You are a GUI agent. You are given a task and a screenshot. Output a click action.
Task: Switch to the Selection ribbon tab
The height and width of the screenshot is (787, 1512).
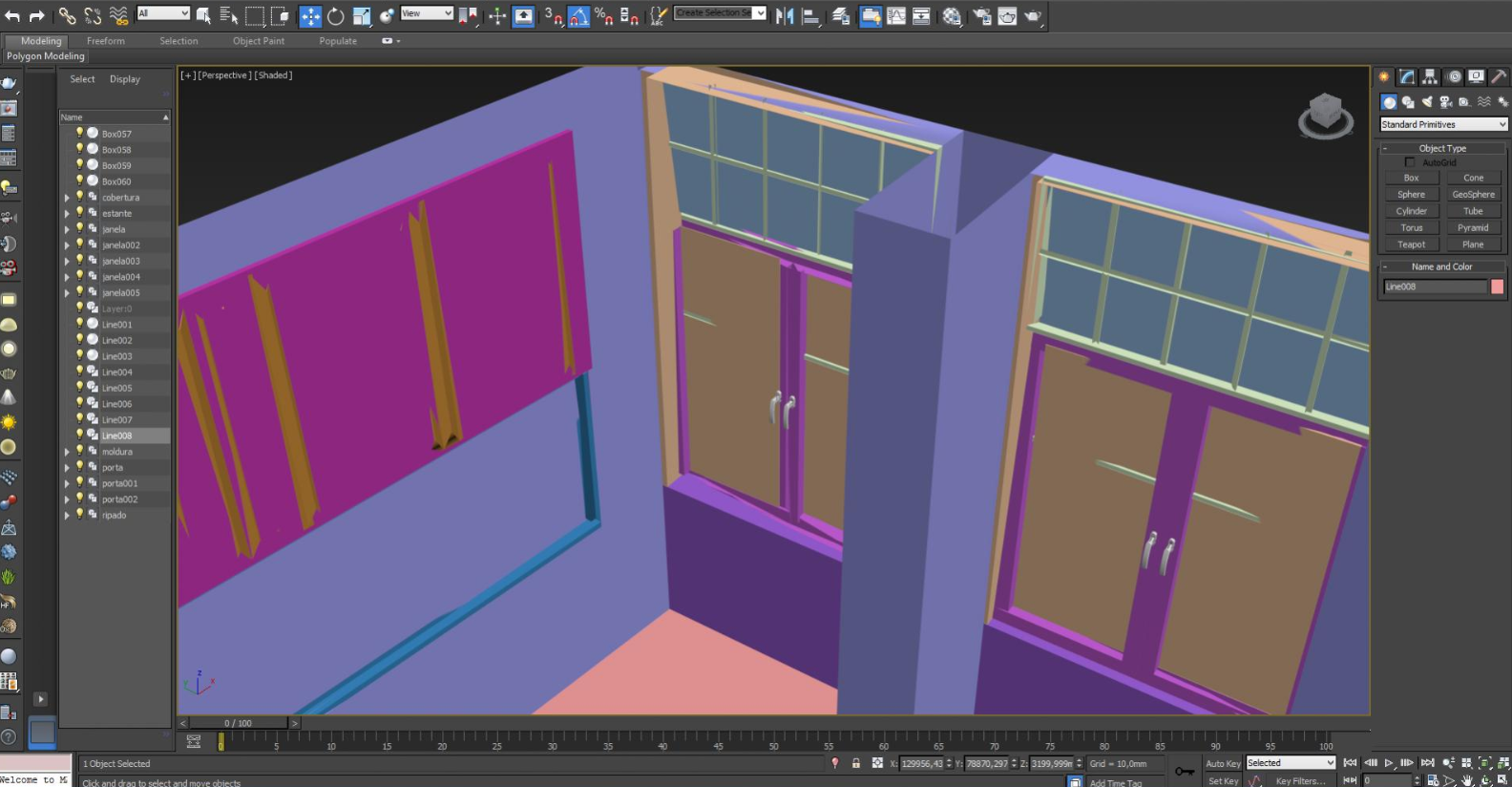(x=178, y=41)
